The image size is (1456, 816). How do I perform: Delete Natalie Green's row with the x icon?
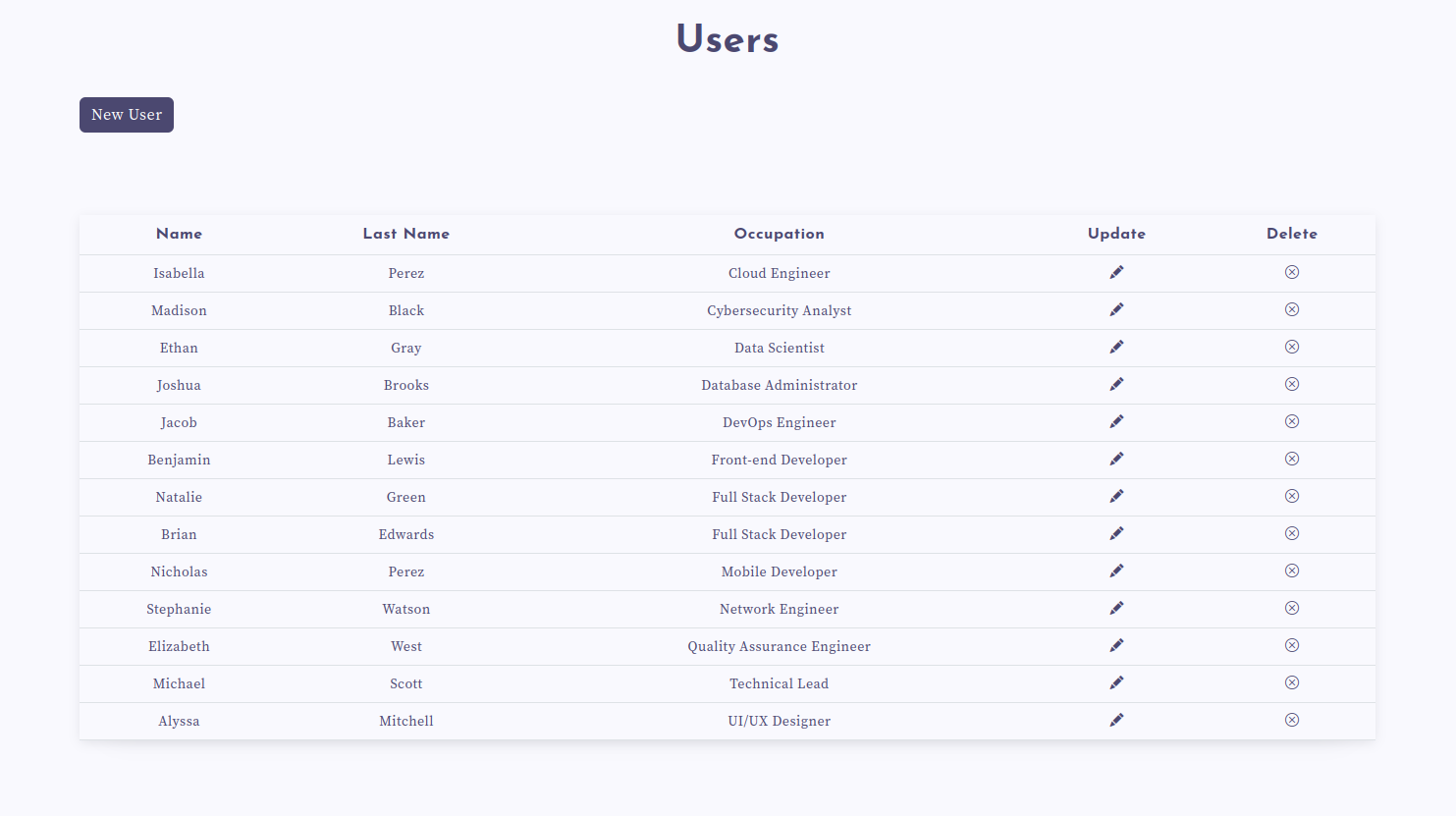(1292, 496)
